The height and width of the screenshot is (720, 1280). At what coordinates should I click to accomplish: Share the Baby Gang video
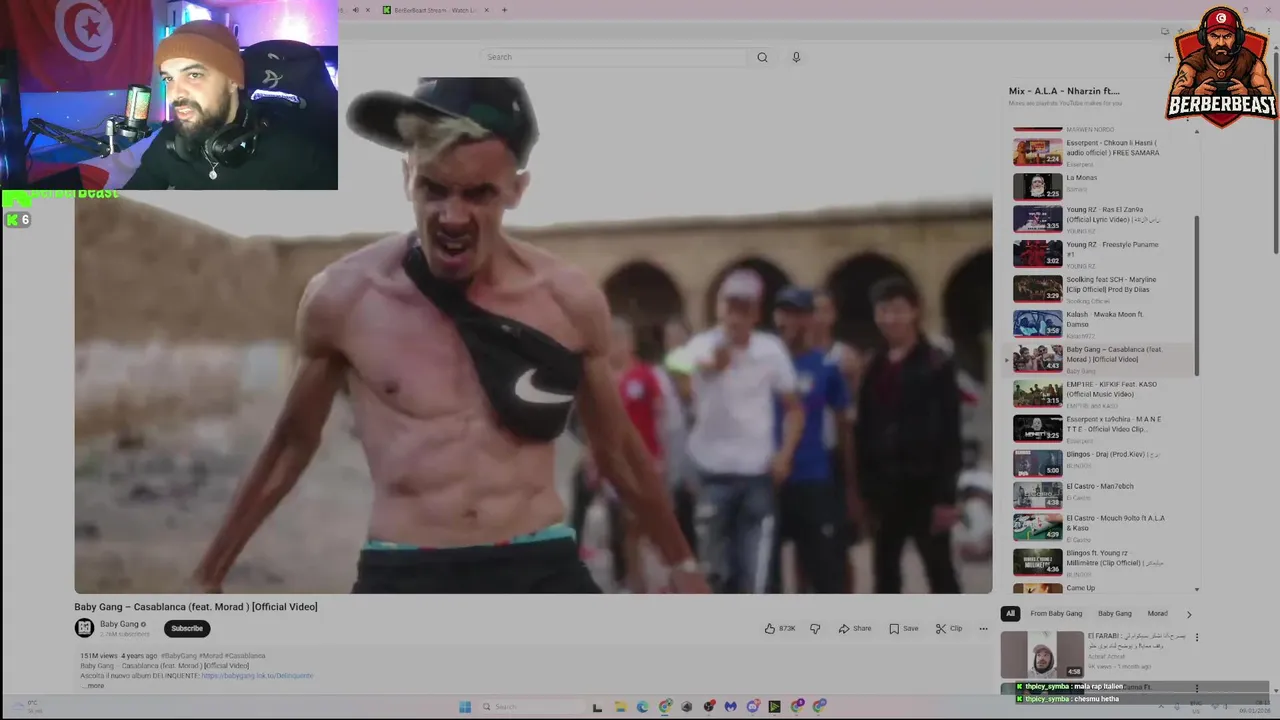click(x=855, y=628)
